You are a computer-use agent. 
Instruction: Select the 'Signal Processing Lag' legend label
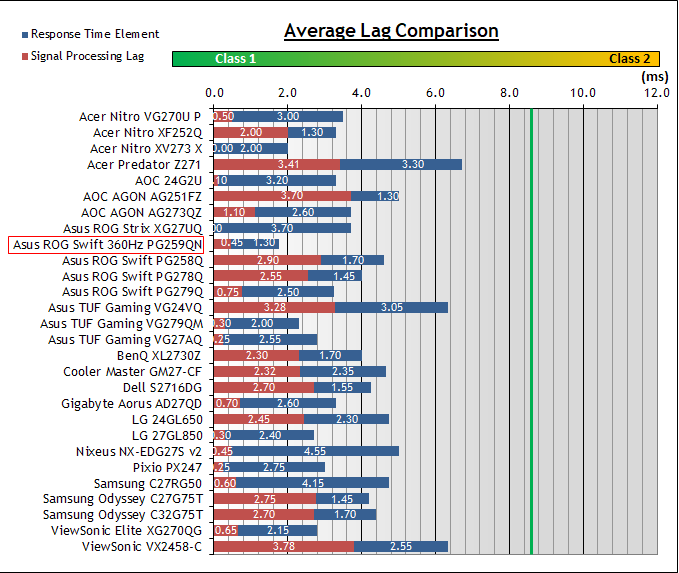(87, 56)
